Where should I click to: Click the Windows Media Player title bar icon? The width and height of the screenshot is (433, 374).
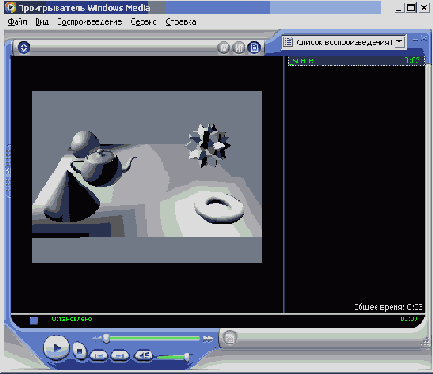[10, 7]
